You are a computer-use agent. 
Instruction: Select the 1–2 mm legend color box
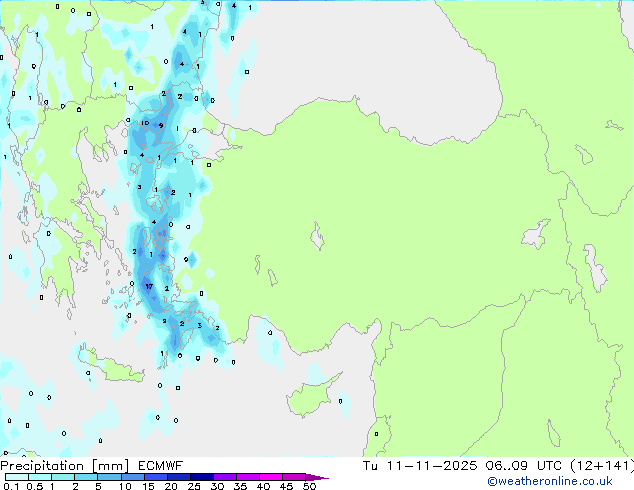pyautogui.click(x=63, y=477)
